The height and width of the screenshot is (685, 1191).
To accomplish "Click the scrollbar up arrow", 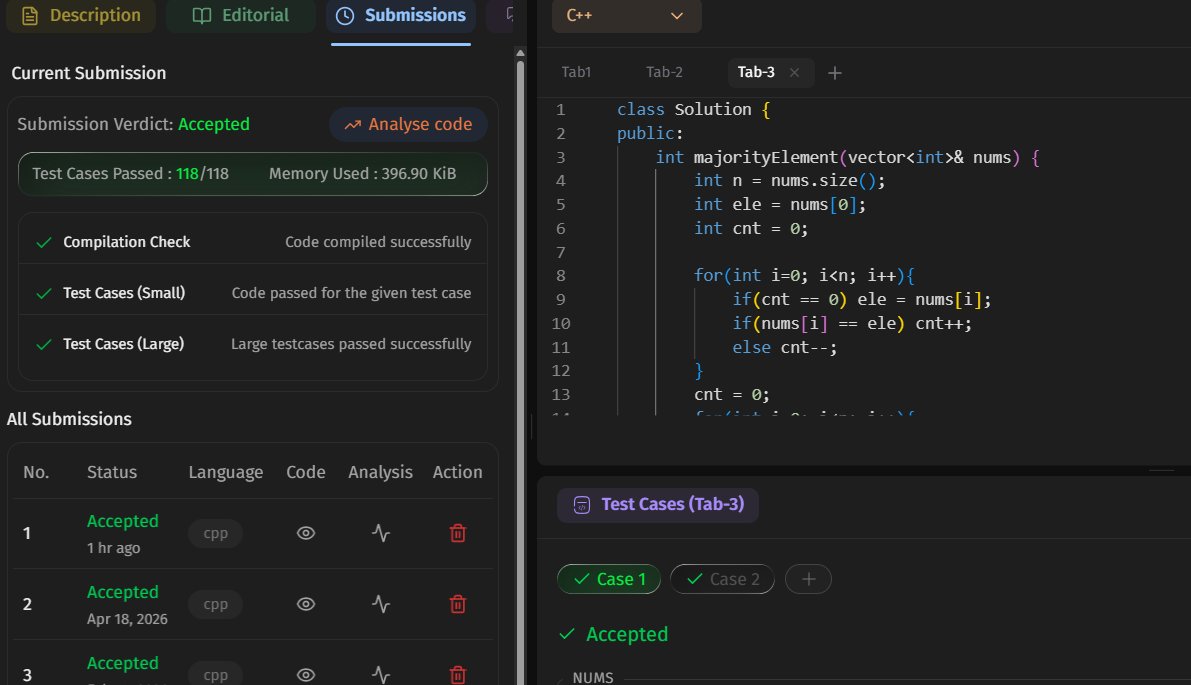I will 520,53.
